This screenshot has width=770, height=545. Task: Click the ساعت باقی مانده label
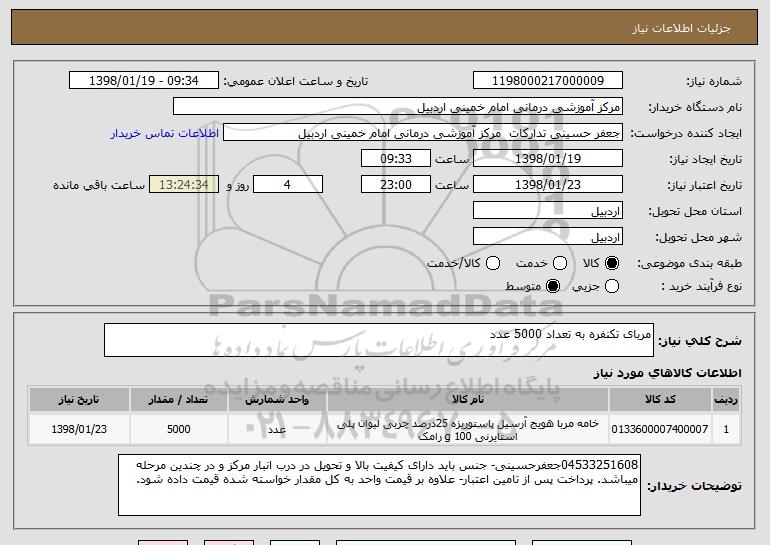99,186
